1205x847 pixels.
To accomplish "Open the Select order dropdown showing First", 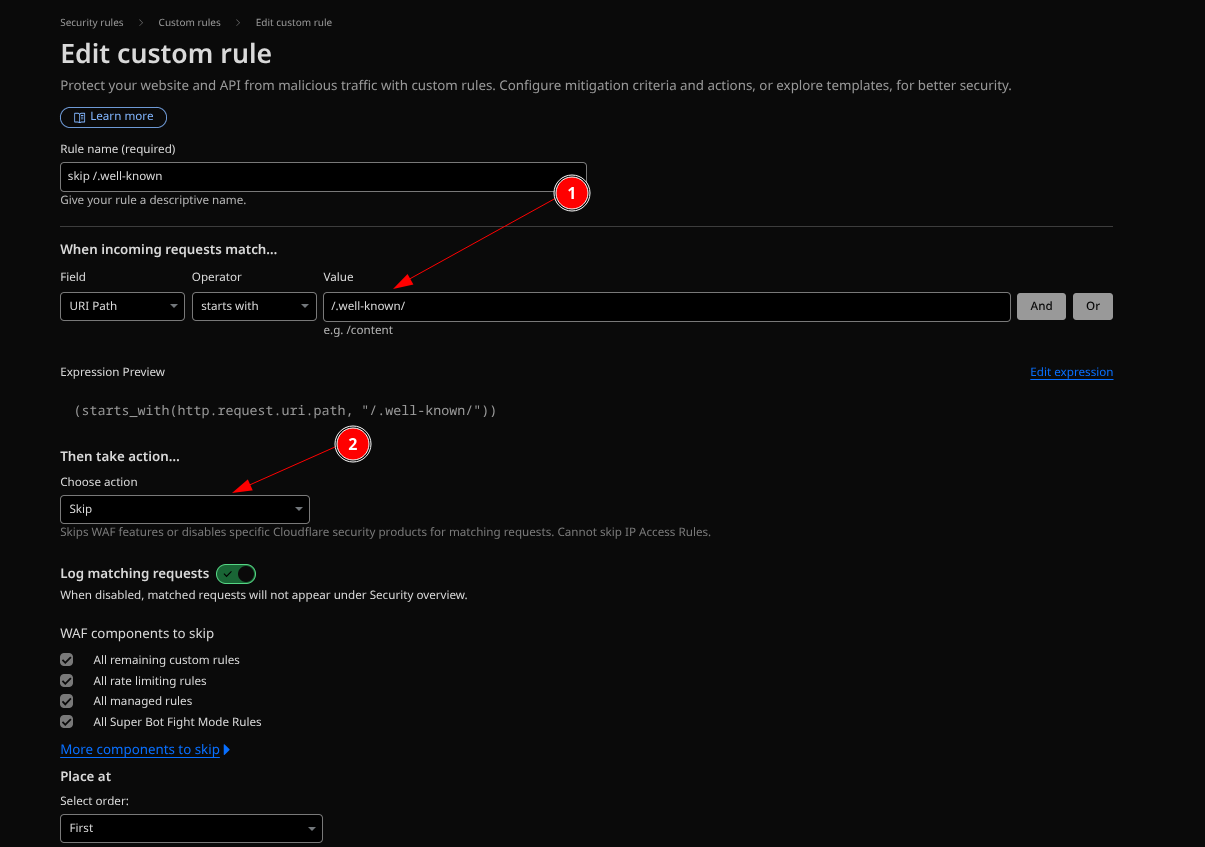I will [191, 828].
